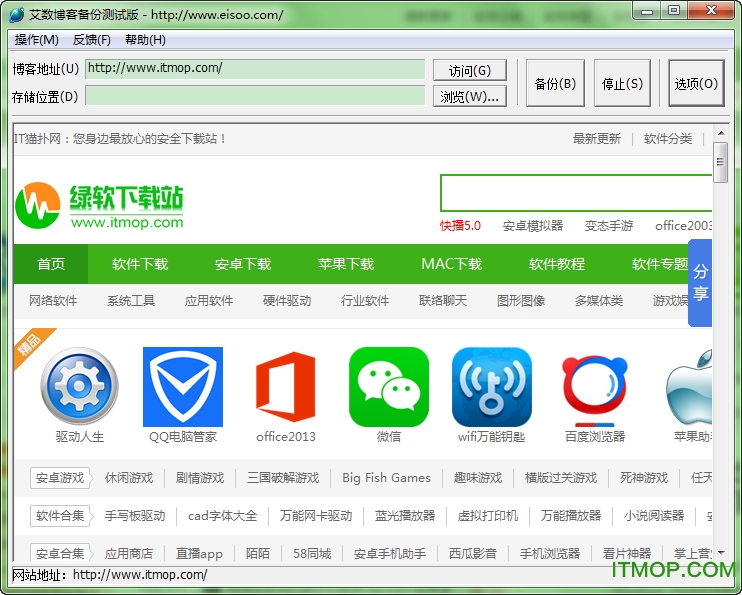Click the office2013 icon
The width and height of the screenshot is (742, 595).
click(285, 387)
